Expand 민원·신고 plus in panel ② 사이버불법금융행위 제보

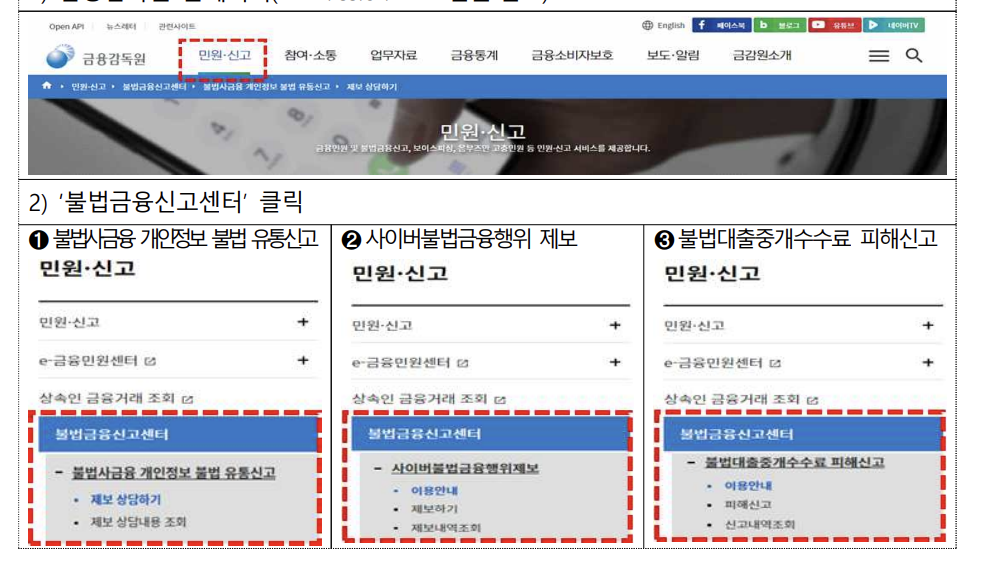(x=615, y=326)
